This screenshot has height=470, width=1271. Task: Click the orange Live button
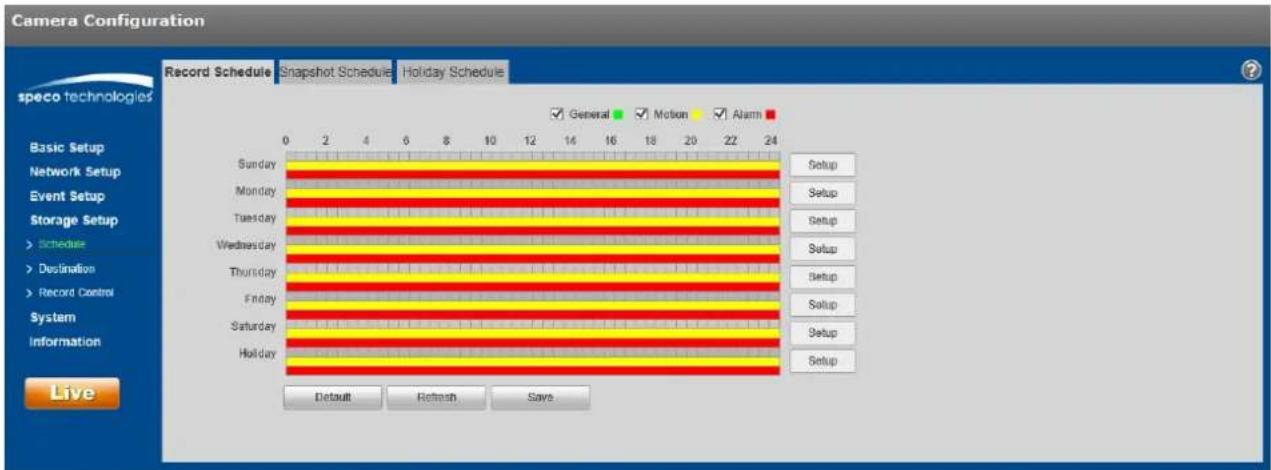click(x=72, y=394)
